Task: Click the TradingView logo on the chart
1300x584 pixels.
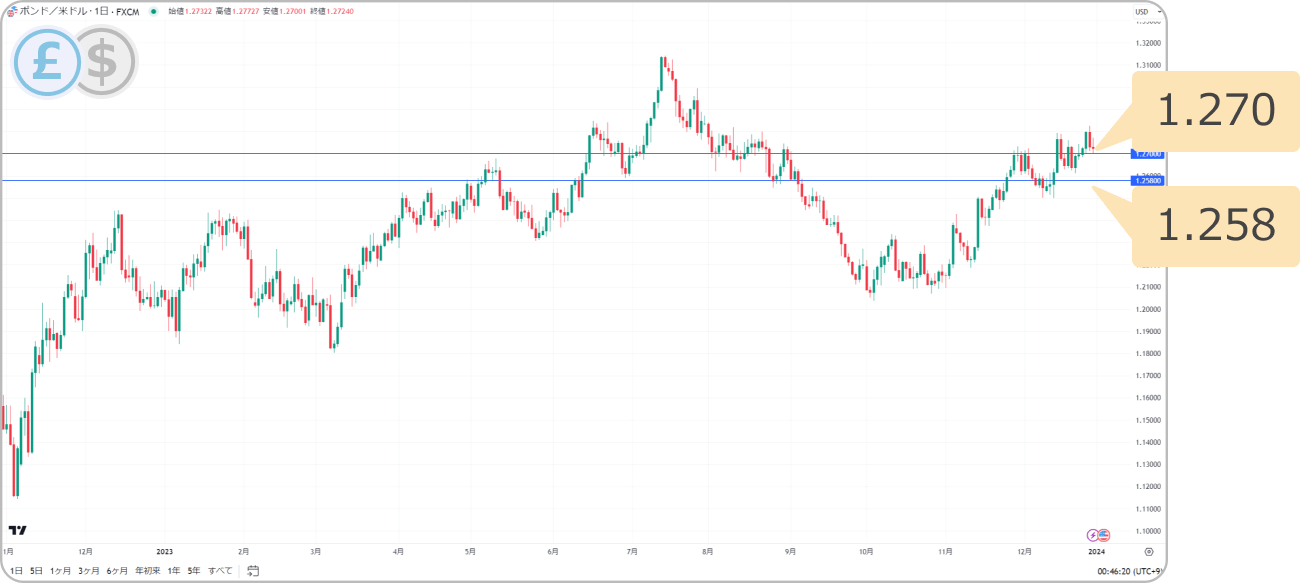Action: (x=17, y=530)
